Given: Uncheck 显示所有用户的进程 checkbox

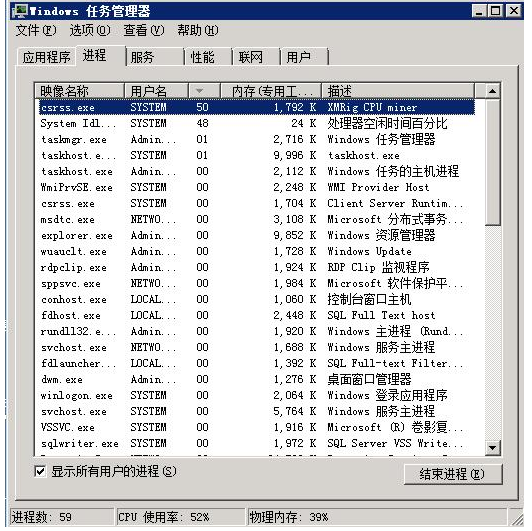Looking at the screenshot, I should tap(40, 471).
